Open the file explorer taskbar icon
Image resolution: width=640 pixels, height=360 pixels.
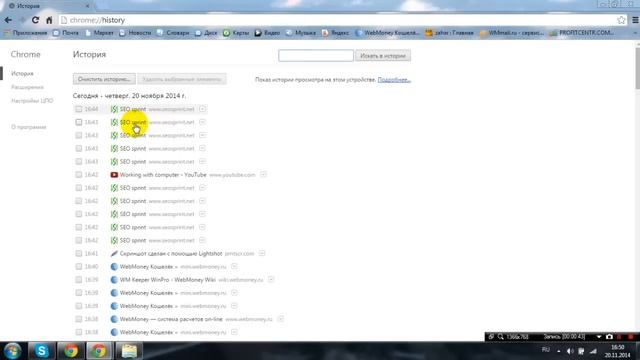click(x=129, y=351)
